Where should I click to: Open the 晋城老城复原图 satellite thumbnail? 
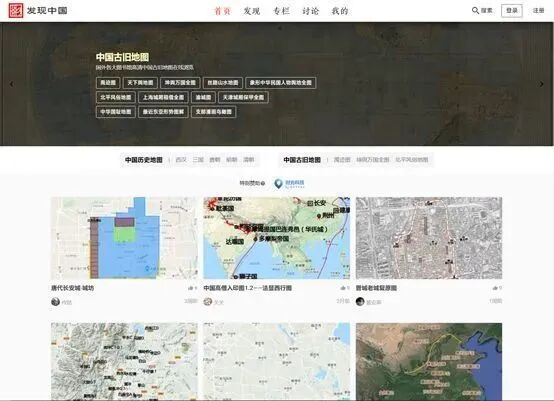pyautogui.click(x=429, y=238)
